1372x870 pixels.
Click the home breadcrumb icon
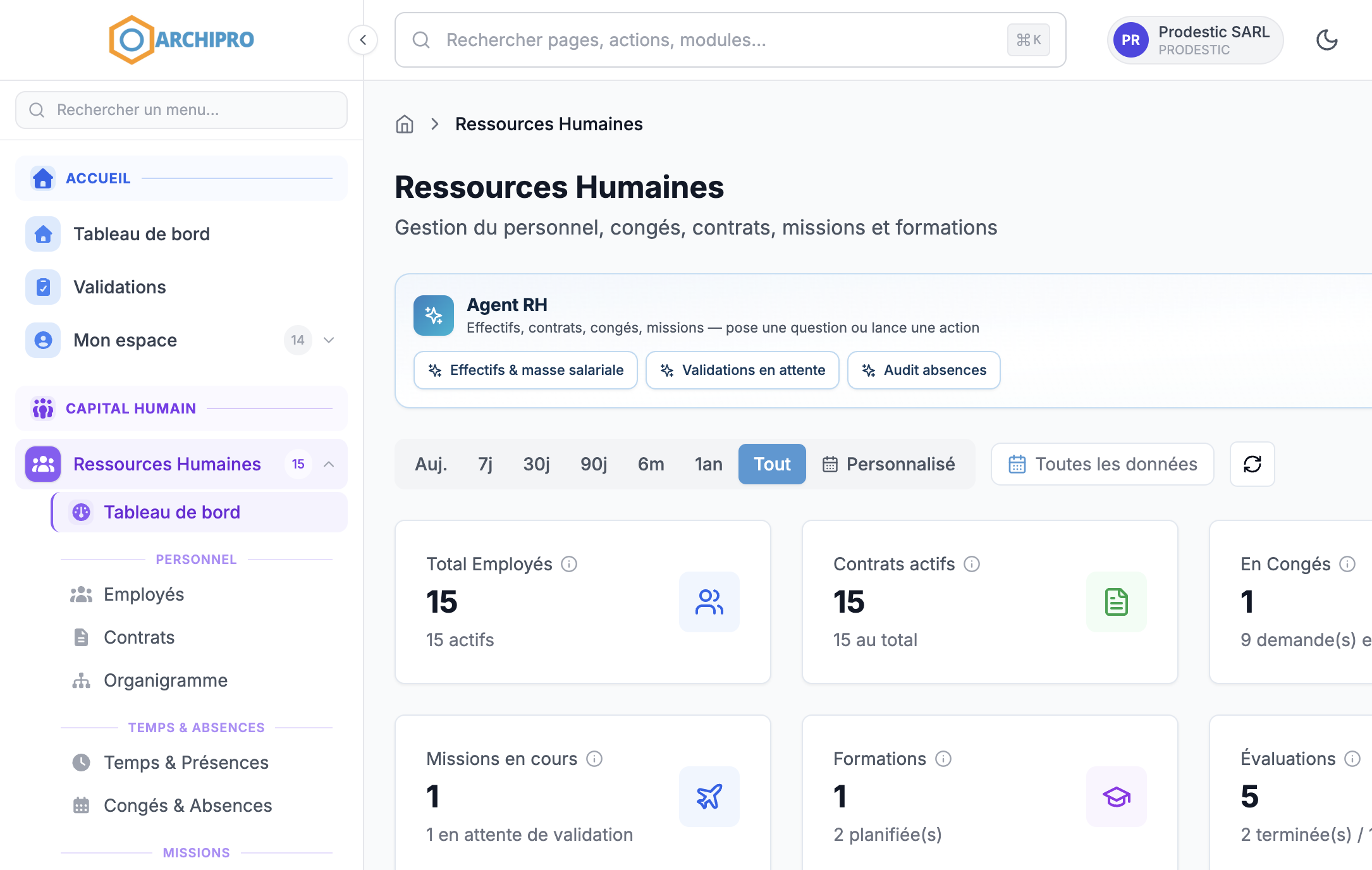[x=405, y=124]
